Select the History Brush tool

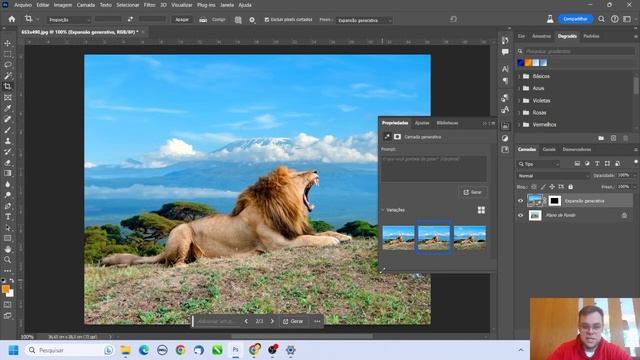[x=8, y=152]
